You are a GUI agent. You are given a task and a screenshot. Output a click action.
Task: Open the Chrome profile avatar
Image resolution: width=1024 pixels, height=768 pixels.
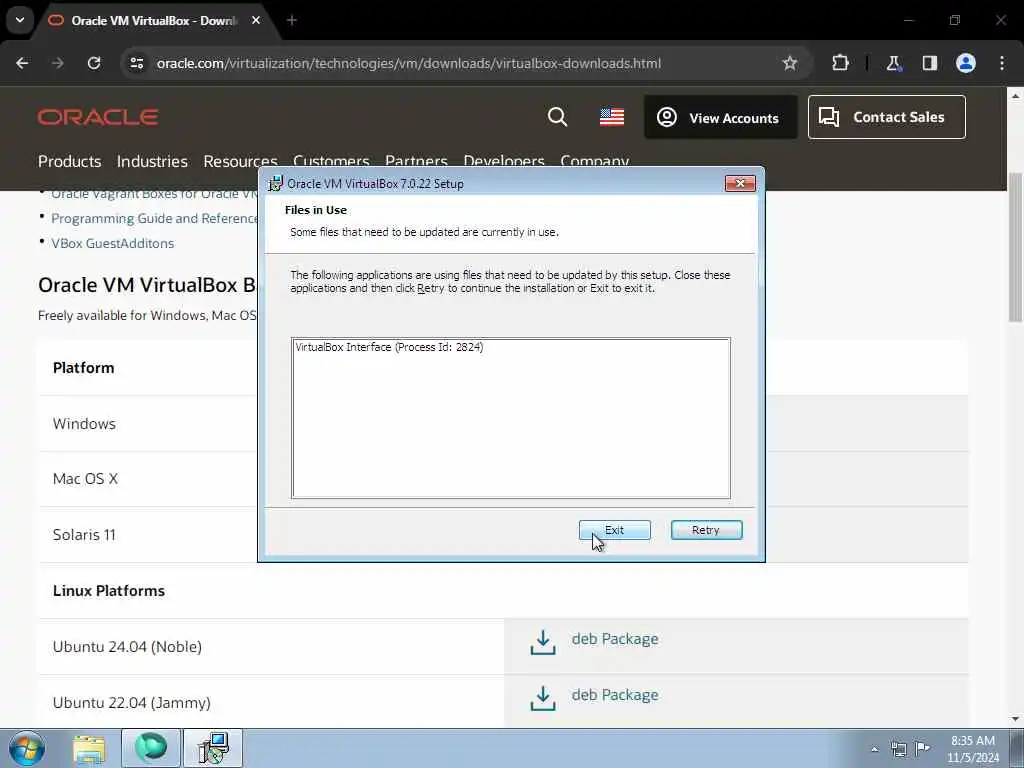tap(966, 63)
